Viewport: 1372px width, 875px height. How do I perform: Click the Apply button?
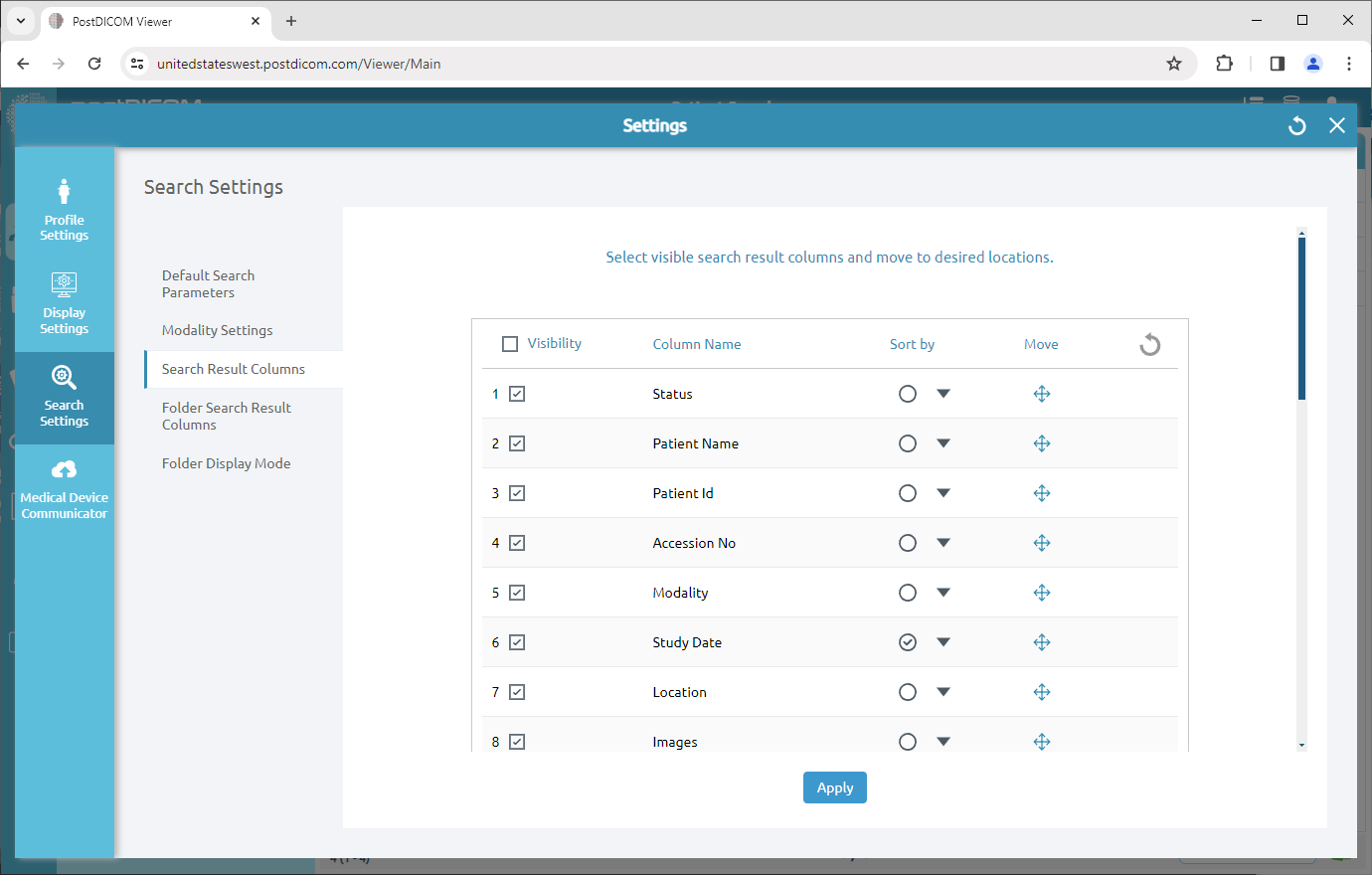point(834,787)
